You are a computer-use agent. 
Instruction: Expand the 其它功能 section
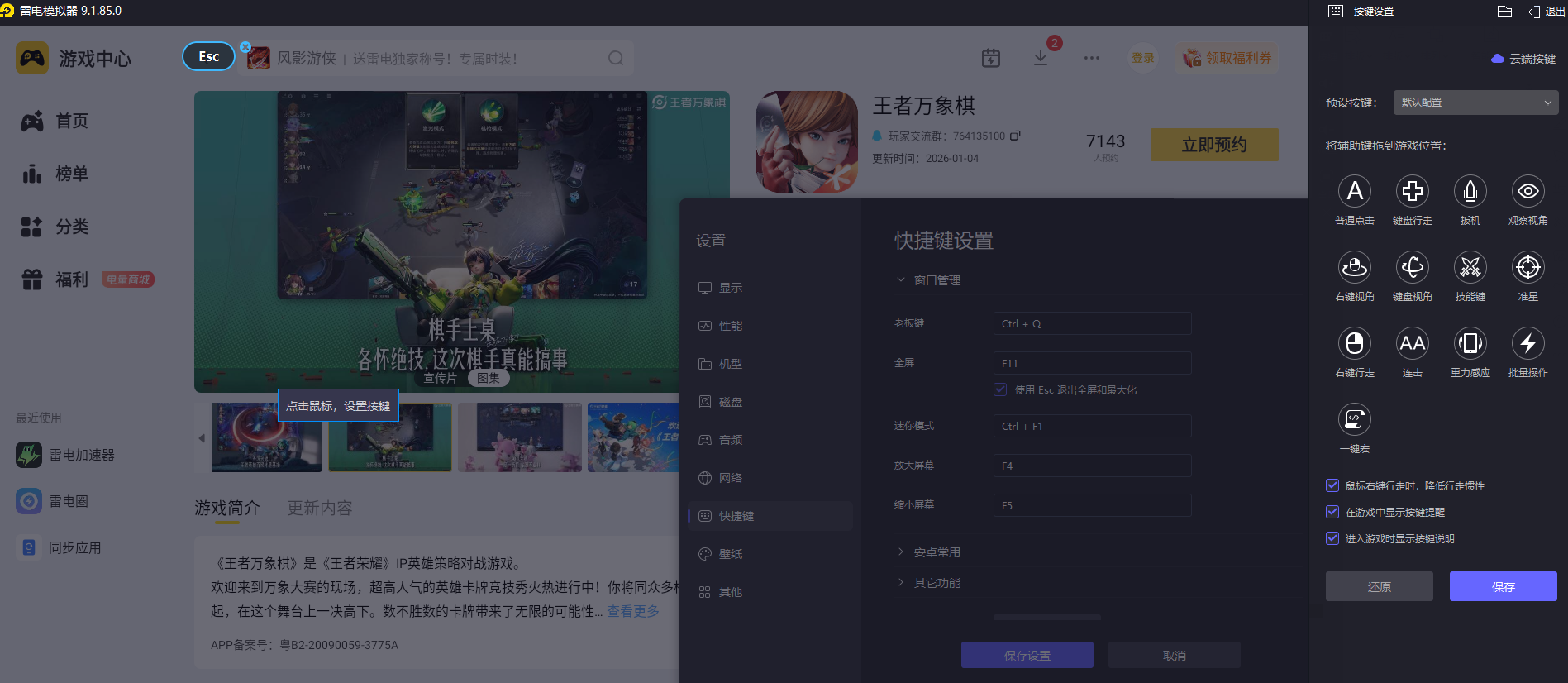click(x=928, y=583)
